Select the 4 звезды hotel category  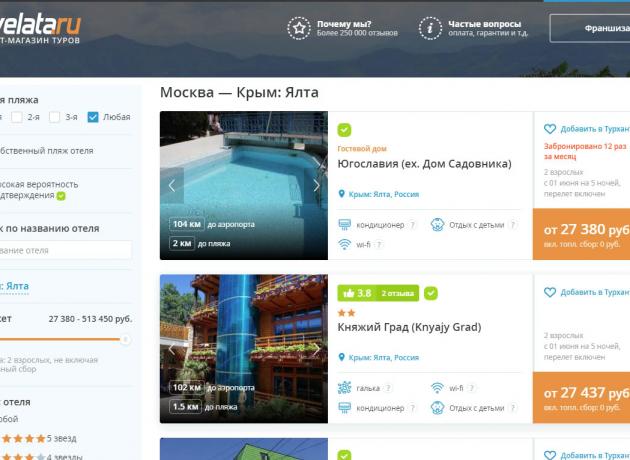point(41,457)
